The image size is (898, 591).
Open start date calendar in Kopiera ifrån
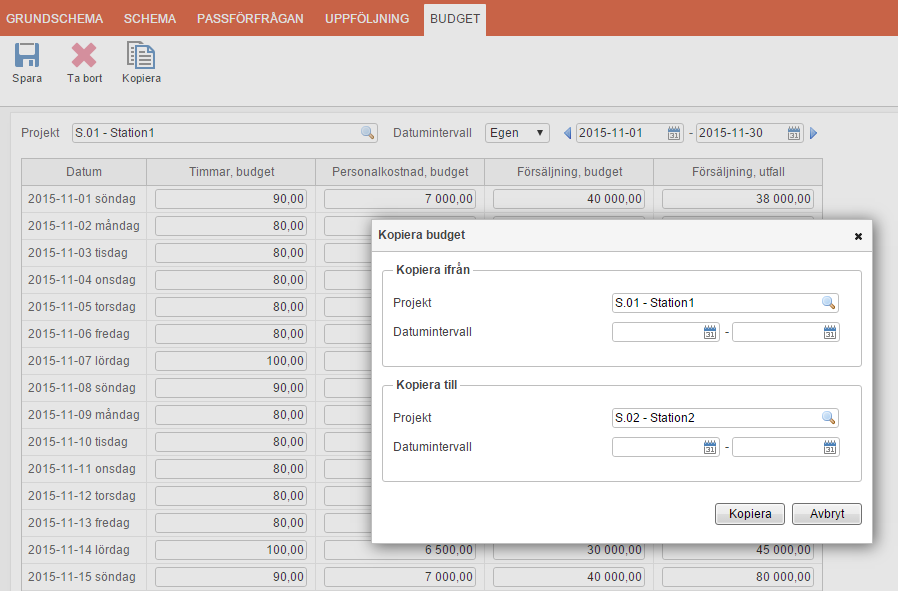[x=710, y=332]
